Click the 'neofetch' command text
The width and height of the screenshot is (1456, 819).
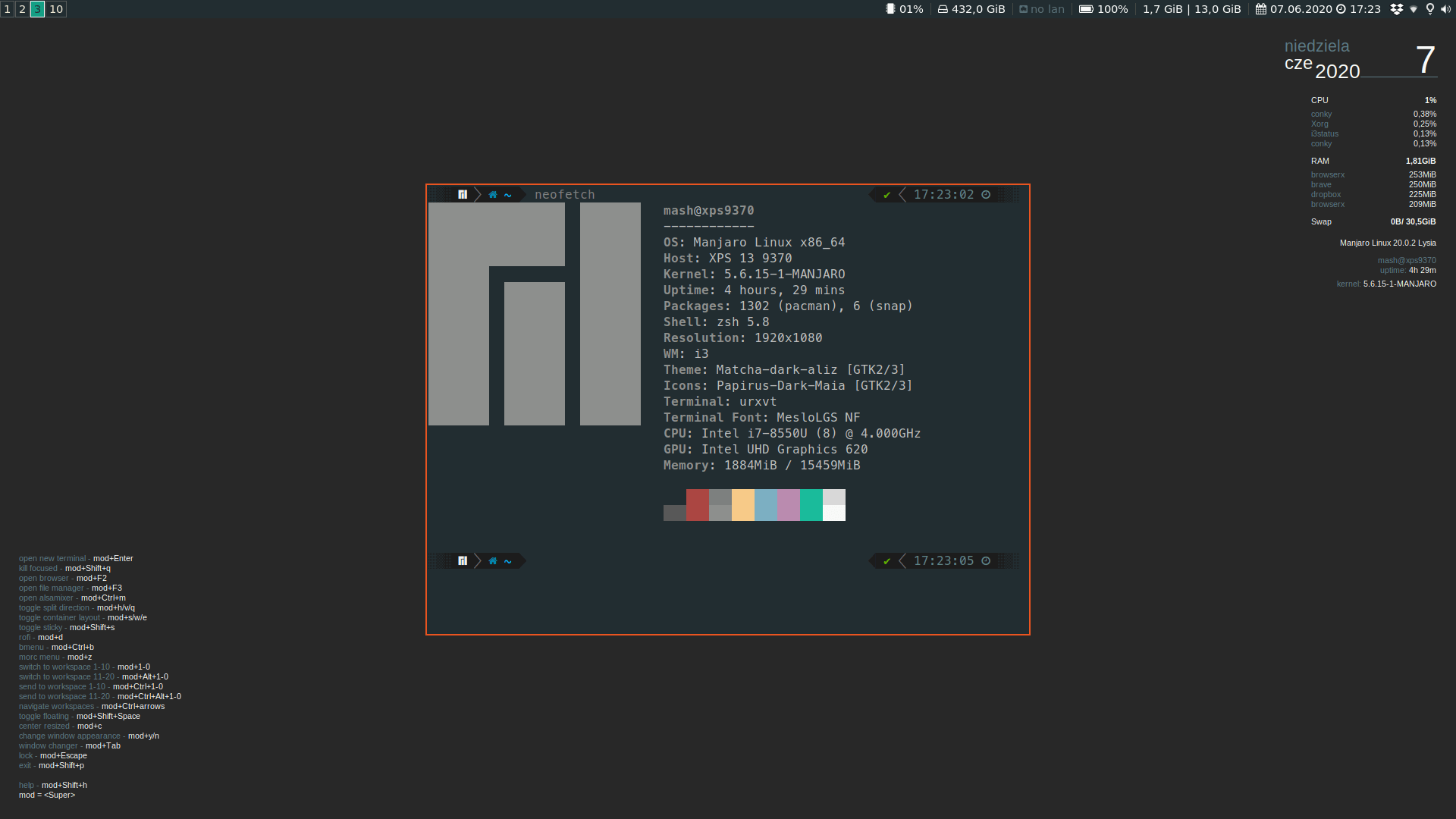tap(564, 195)
